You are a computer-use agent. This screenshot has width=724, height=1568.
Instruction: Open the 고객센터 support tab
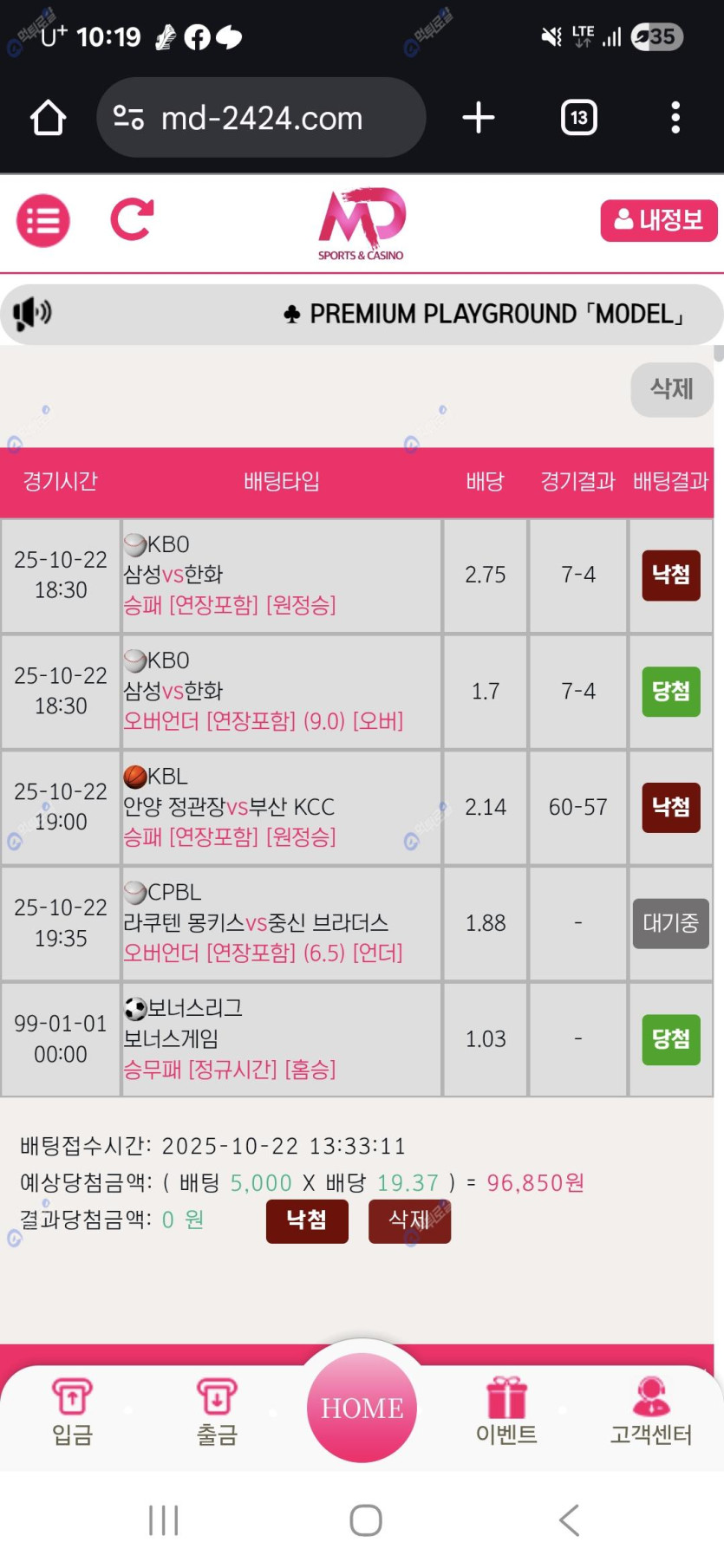(651, 1410)
